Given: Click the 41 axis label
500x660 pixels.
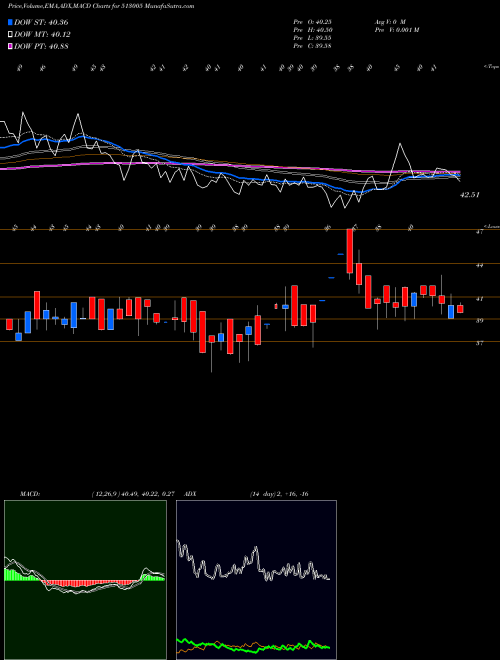Looking at the screenshot, I should coord(479,299).
